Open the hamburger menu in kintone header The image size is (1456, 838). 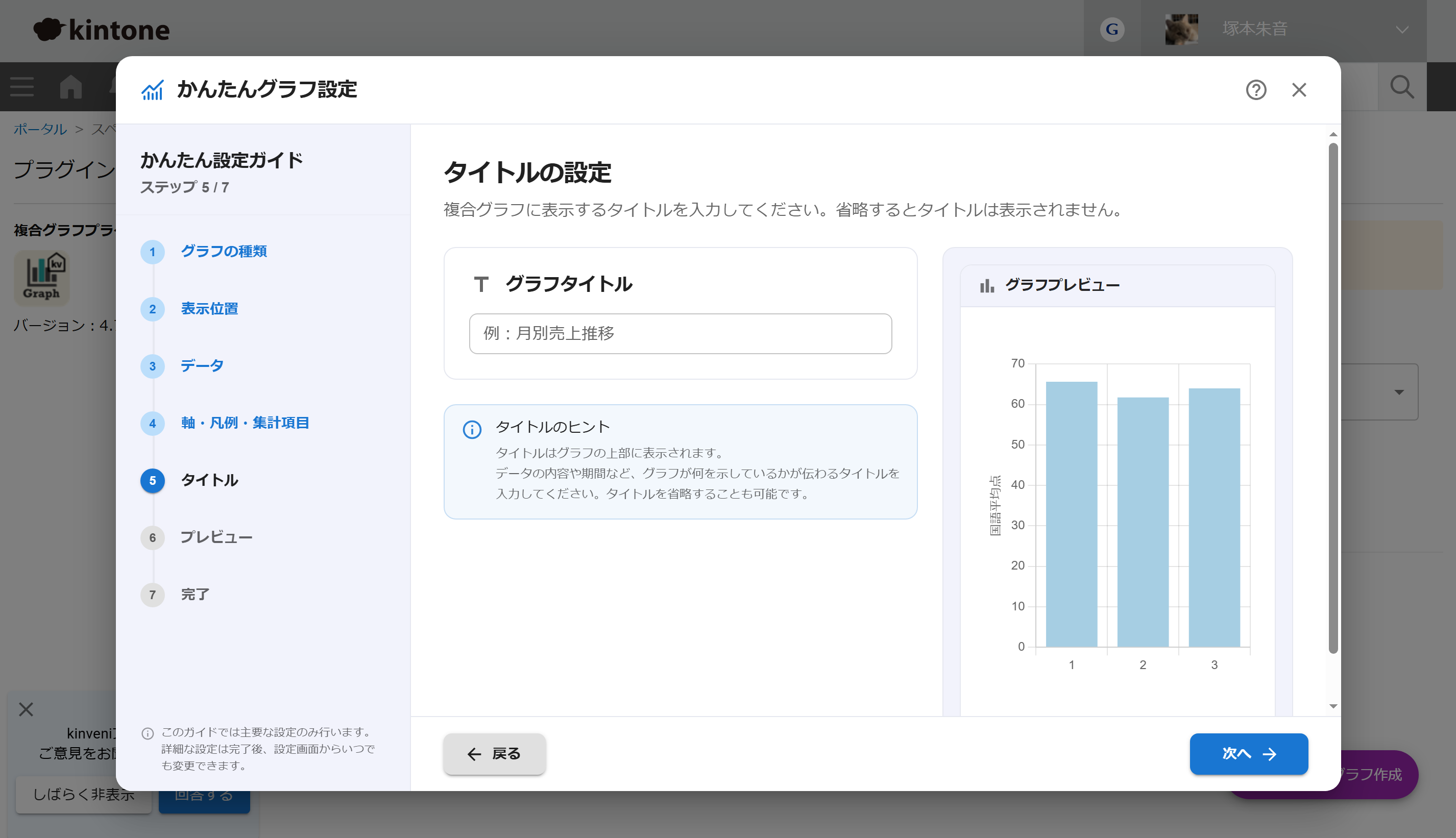22,87
